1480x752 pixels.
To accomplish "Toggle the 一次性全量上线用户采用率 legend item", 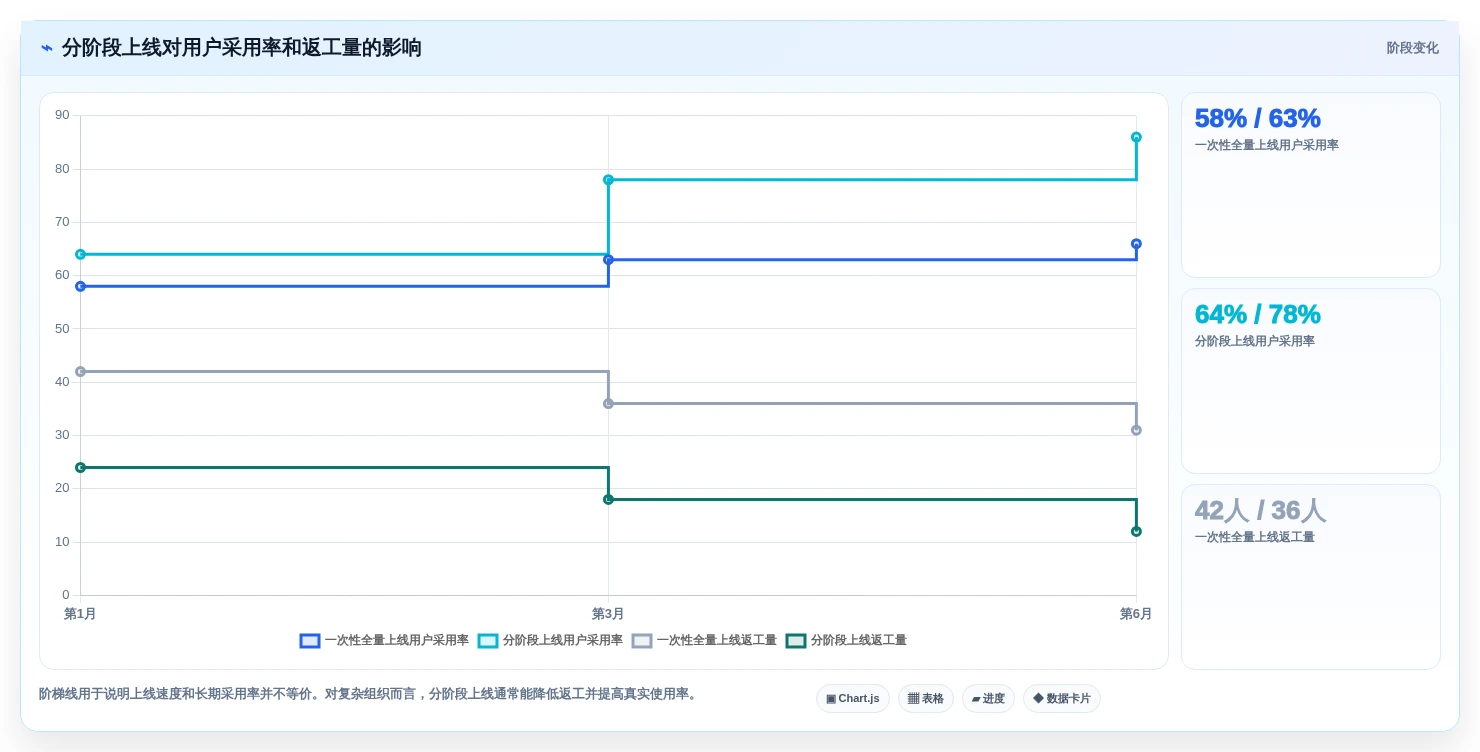I will pos(384,641).
